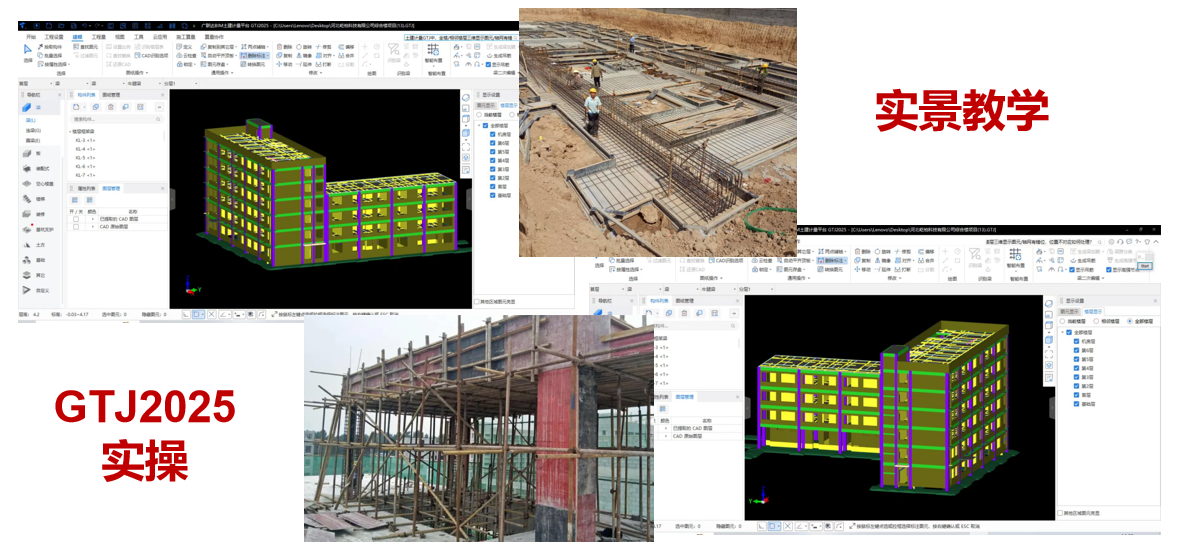Select 土方 category in upper-left navigation bar
This screenshot has height=554, width=1186.
pos(36,244)
